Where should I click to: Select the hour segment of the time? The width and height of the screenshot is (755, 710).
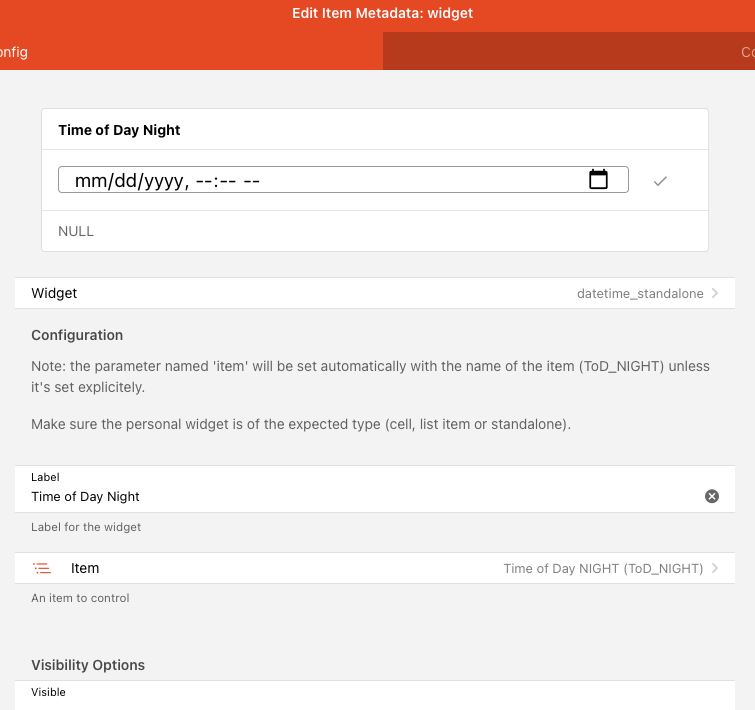(x=204, y=181)
